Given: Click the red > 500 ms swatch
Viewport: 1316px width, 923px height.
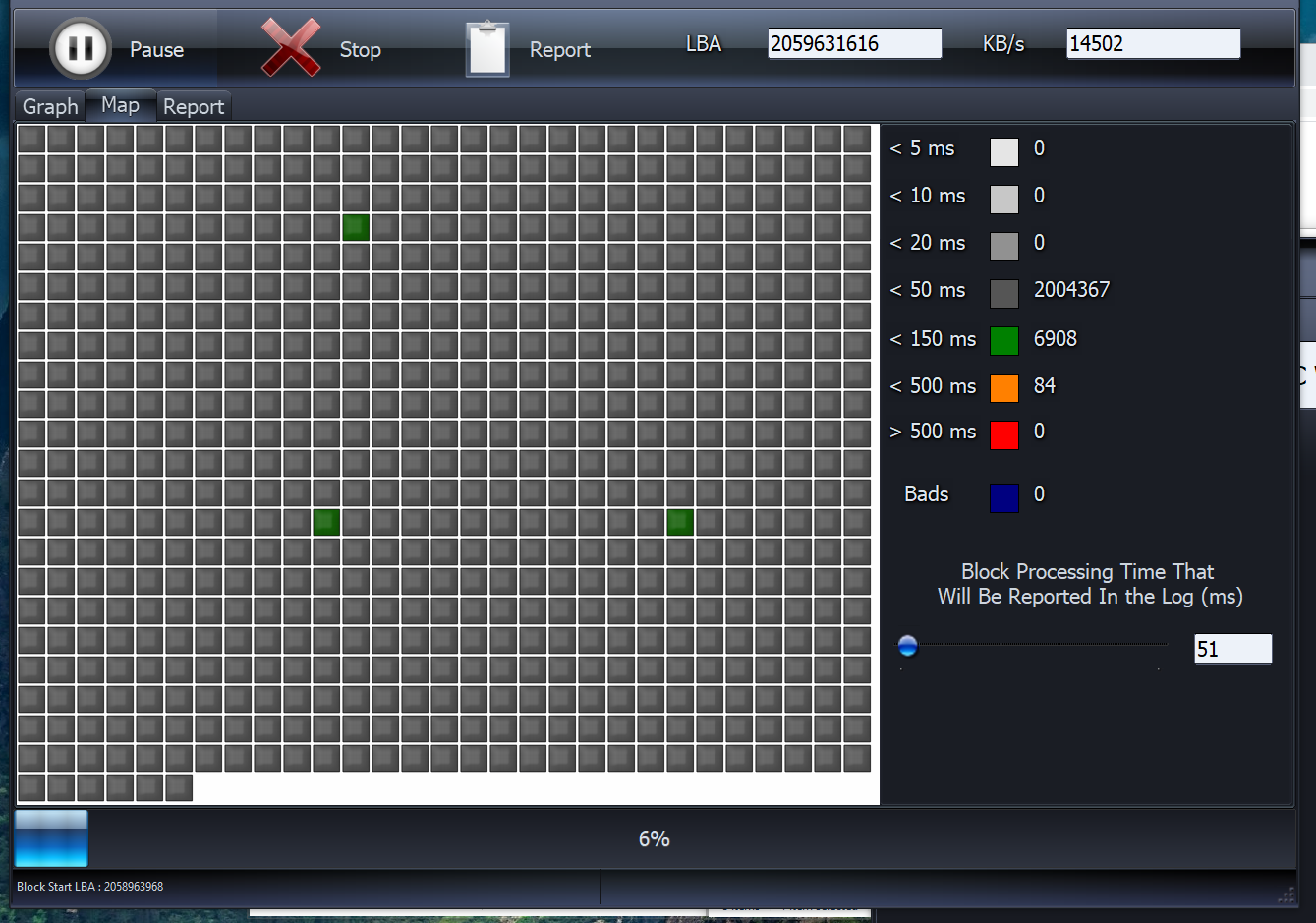Looking at the screenshot, I should (1003, 434).
